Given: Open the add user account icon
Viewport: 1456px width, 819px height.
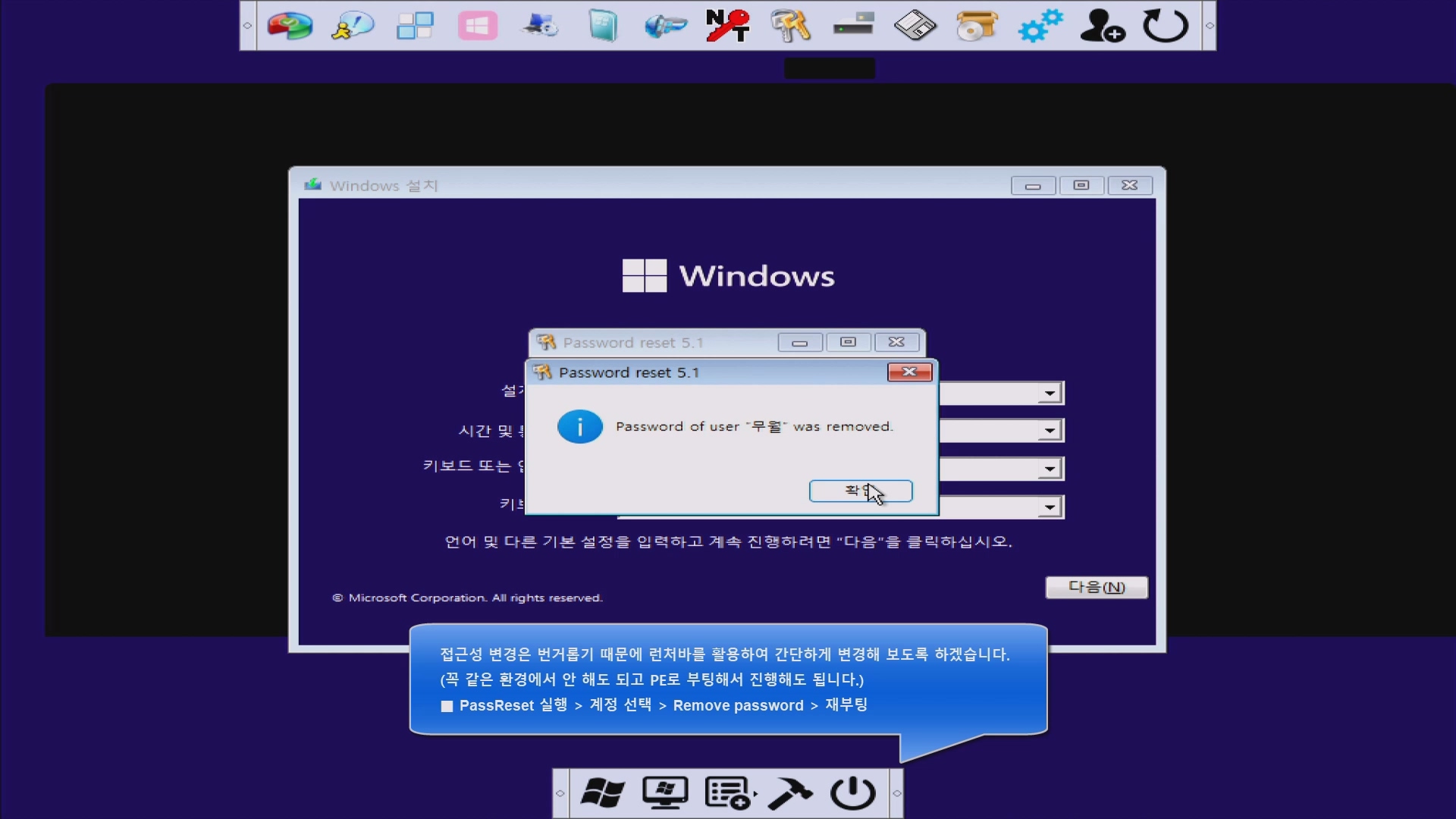Looking at the screenshot, I should click(x=1102, y=26).
